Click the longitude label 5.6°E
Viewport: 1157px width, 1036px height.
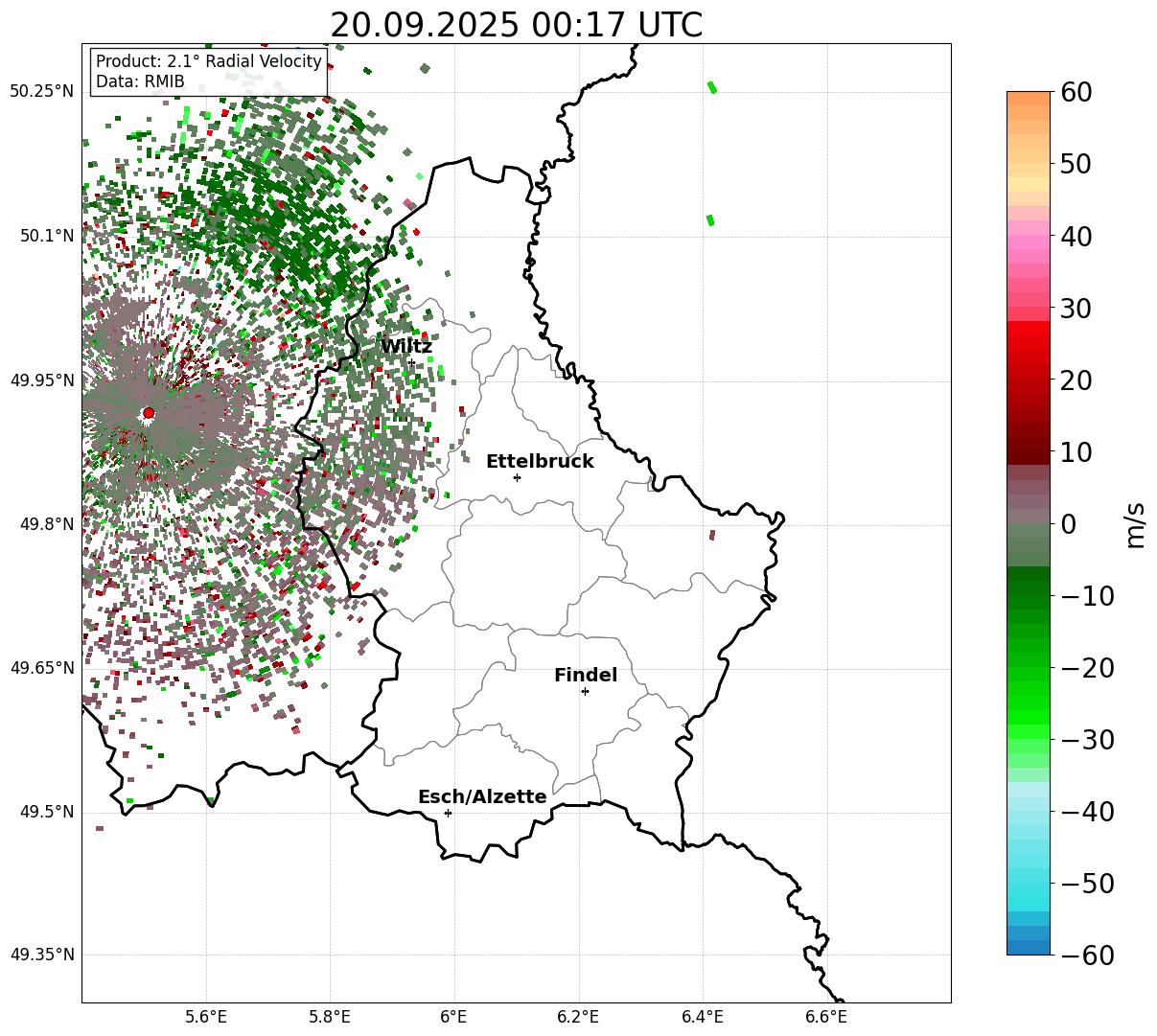[206, 1016]
